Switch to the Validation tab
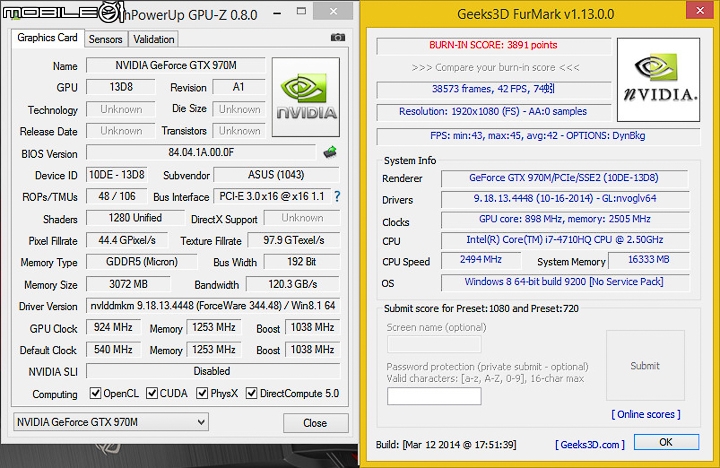Viewport: 720px width, 468px height. pos(153,39)
